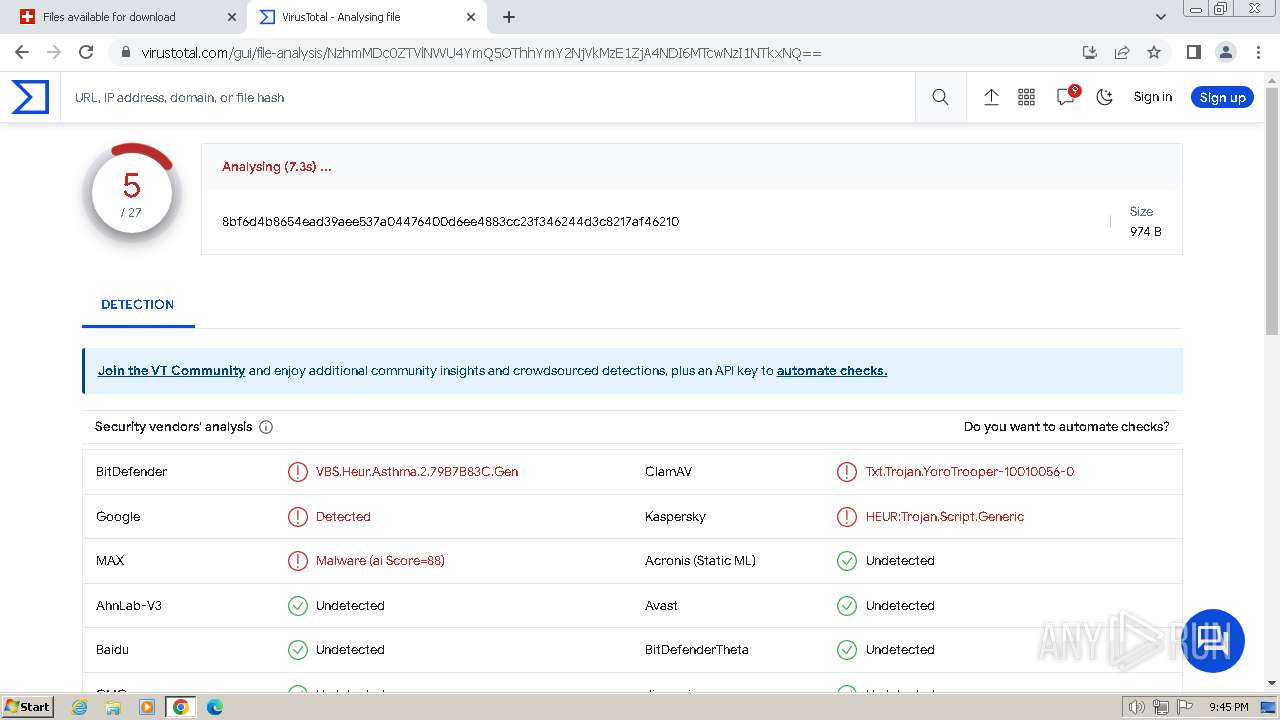Close the VirusTotal browser tab

[x=471, y=17]
